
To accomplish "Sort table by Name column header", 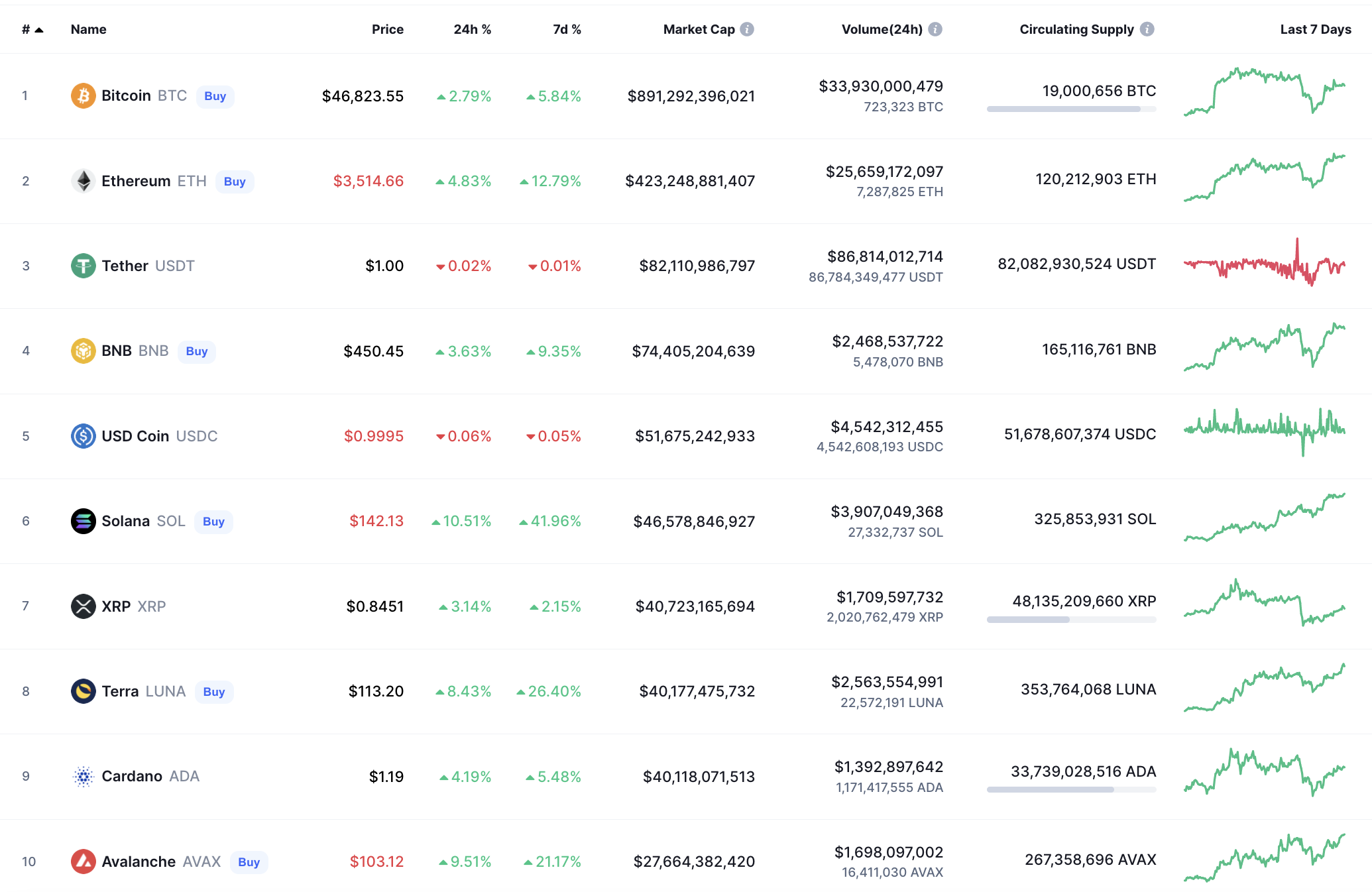I will point(88,29).
